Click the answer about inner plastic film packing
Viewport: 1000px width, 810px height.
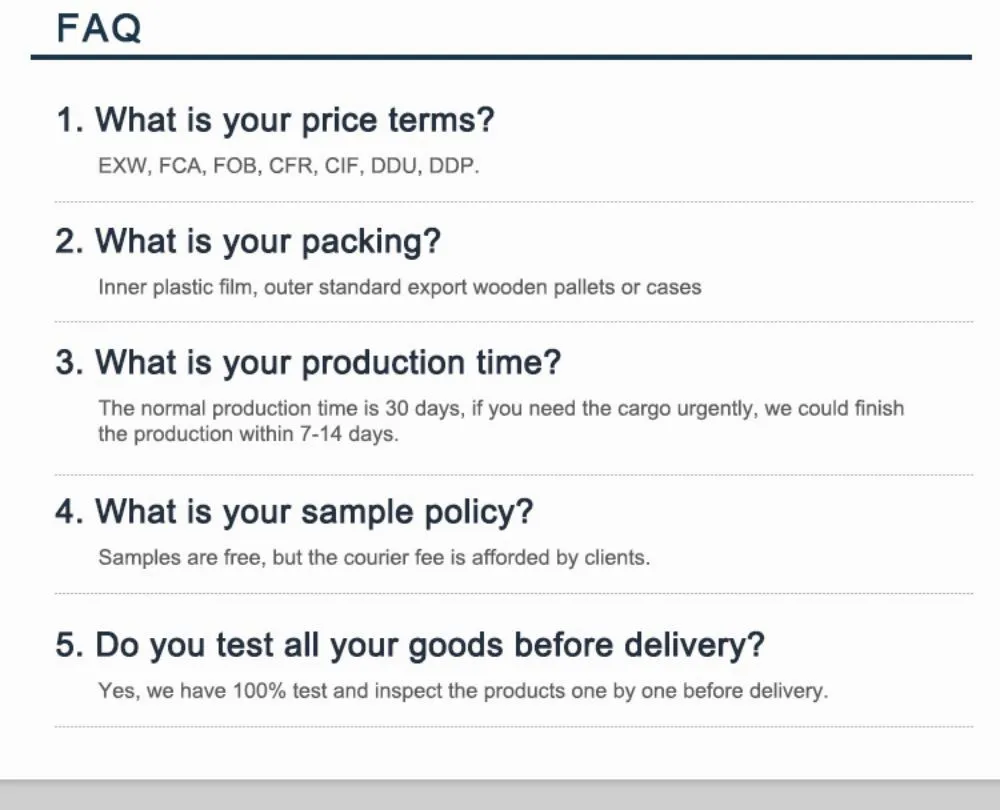(399, 287)
